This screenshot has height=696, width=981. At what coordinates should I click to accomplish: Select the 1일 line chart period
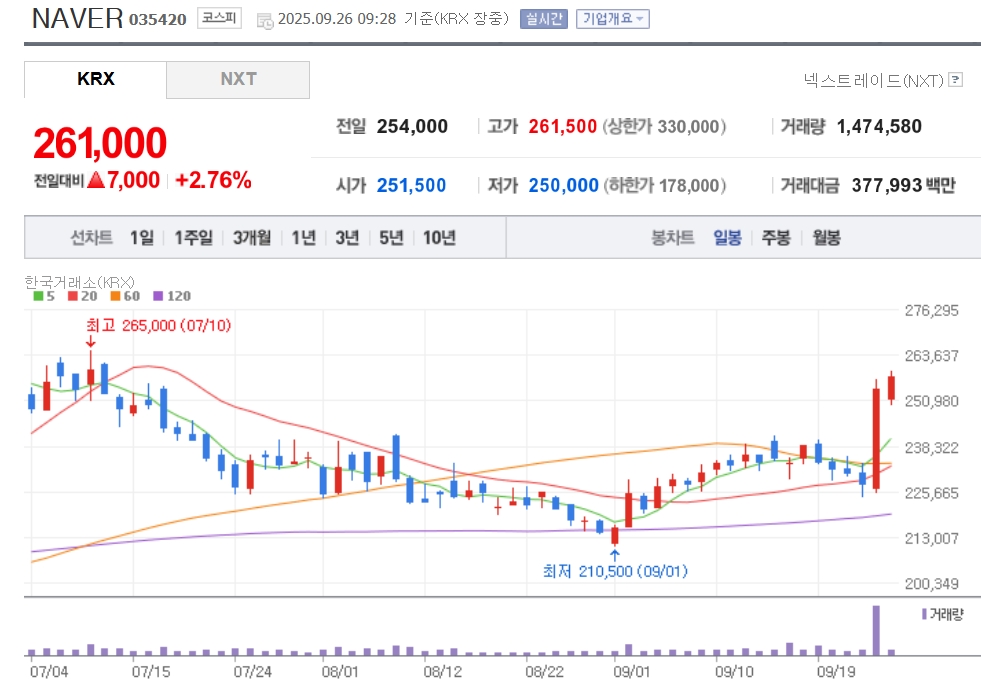point(141,238)
